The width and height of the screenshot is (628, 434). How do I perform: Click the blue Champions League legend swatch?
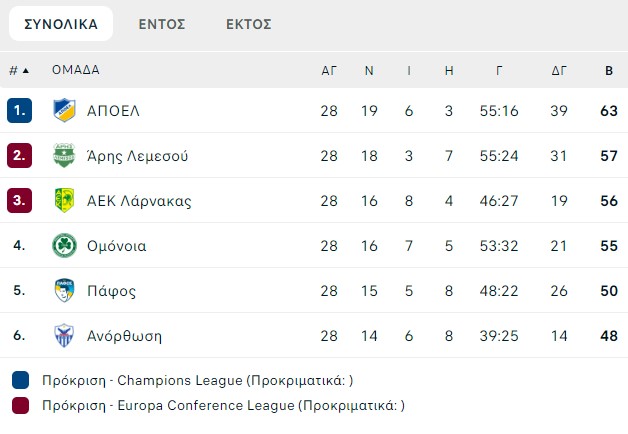click(20, 380)
